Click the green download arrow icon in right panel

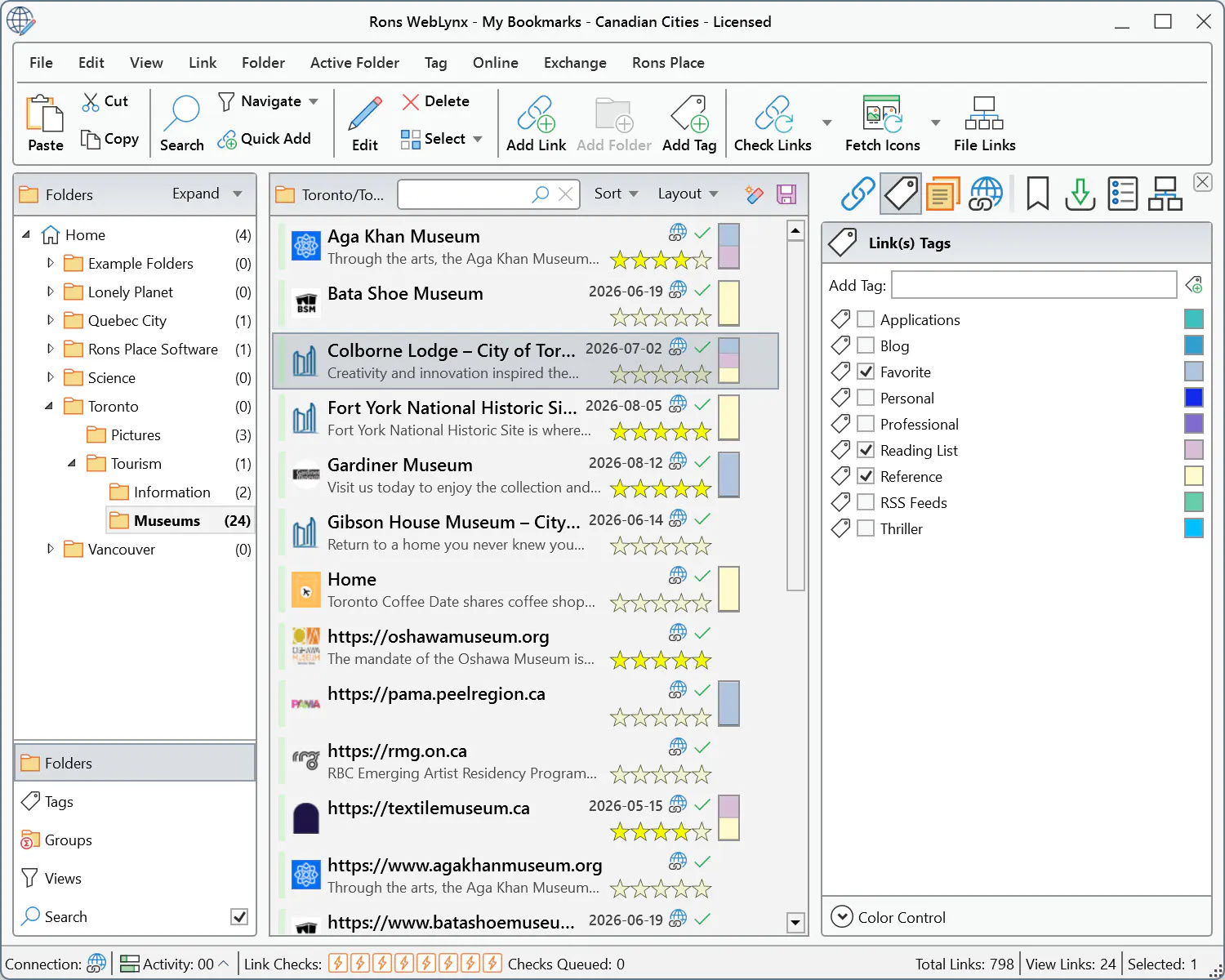[1080, 194]
